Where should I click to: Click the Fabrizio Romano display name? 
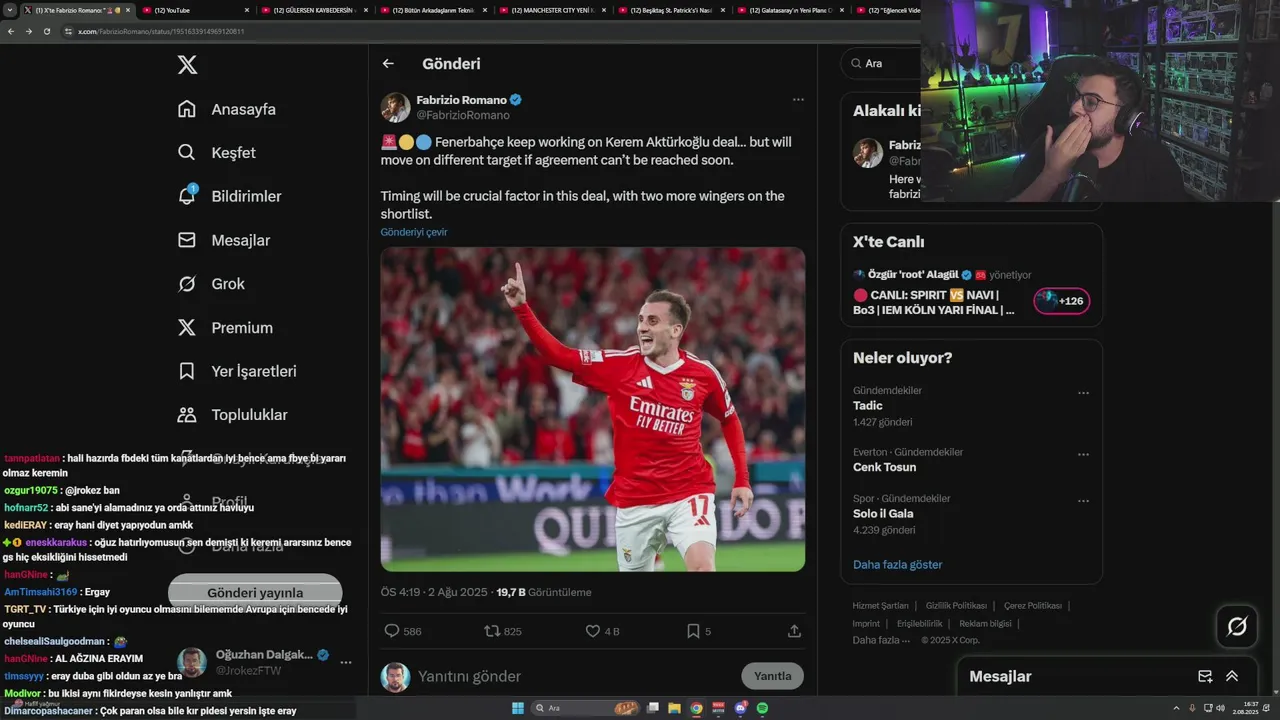pos(461,100)
